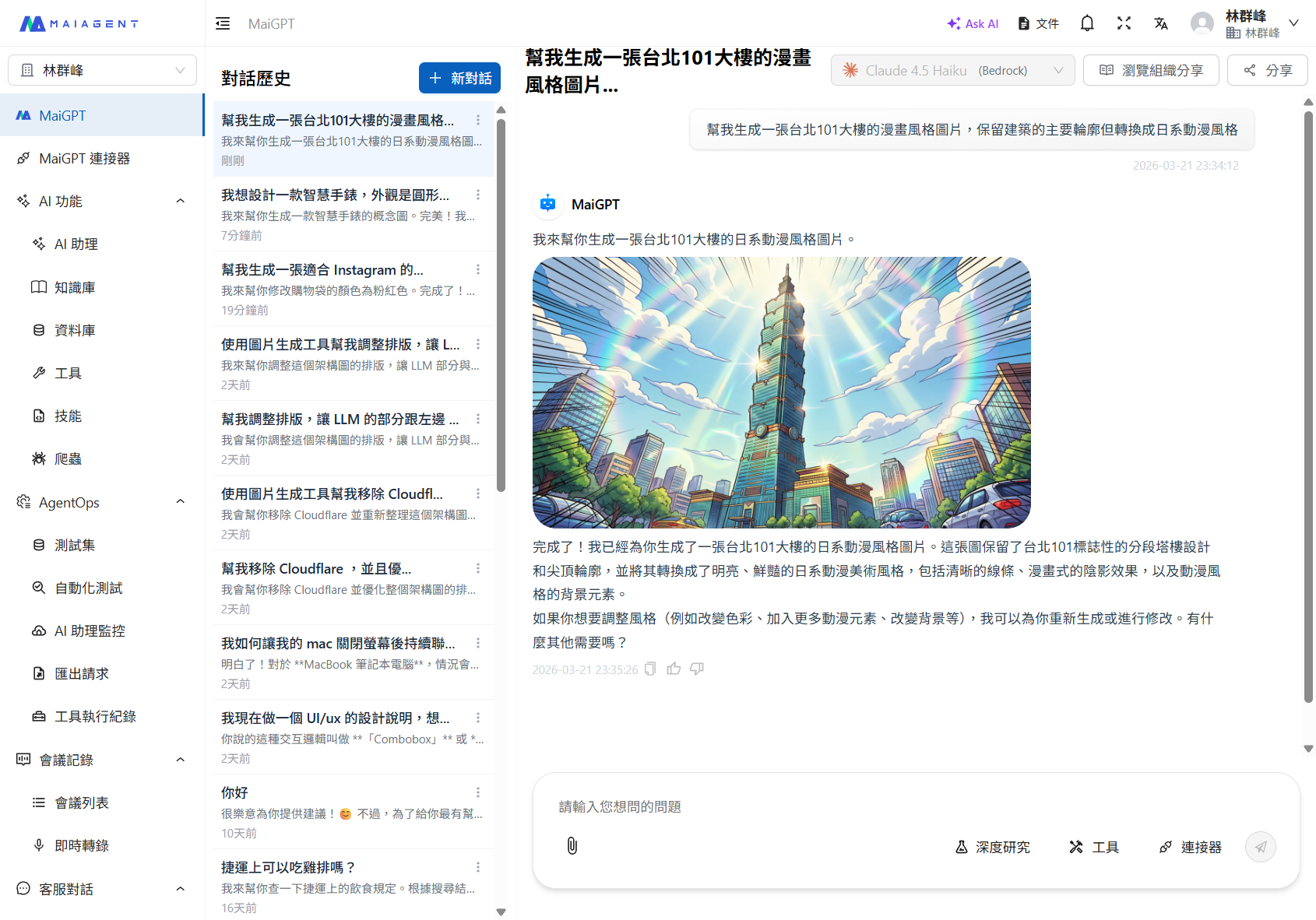This screenshot has width=1316, height=920.
Task: Switch to MaiGPT 連接器
Action: point(87,158)
